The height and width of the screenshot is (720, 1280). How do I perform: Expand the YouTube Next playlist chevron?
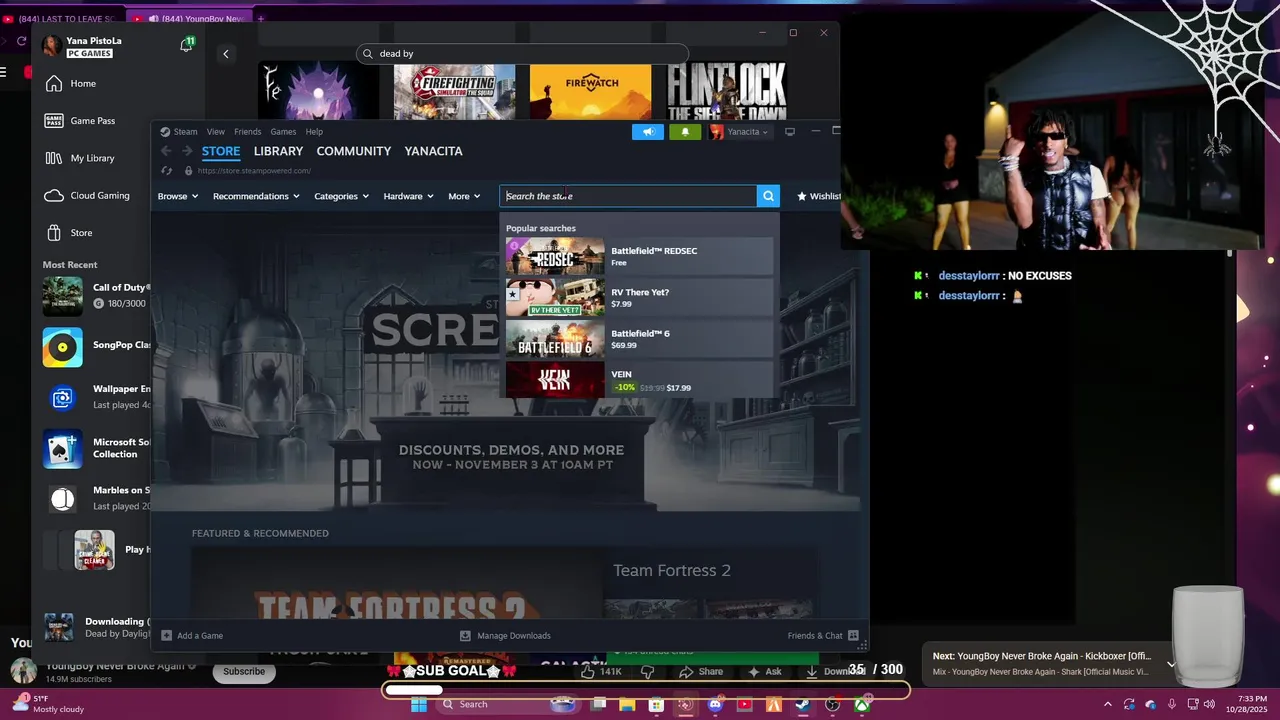coord(1171,663)
